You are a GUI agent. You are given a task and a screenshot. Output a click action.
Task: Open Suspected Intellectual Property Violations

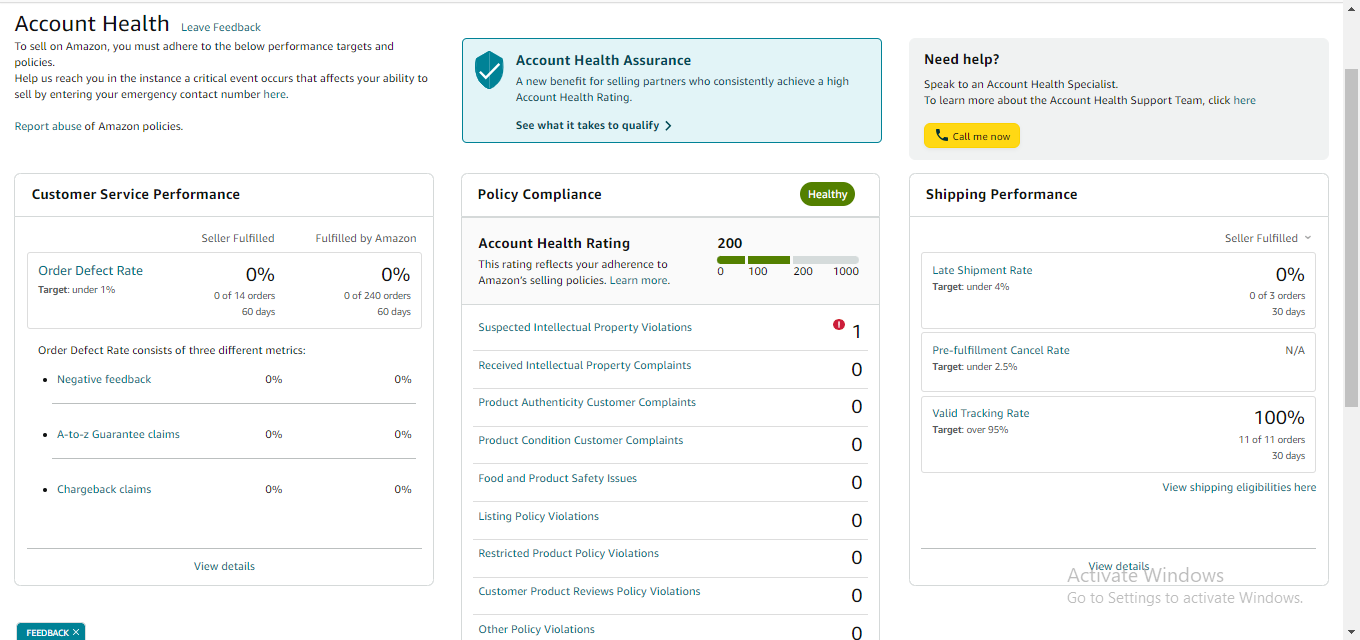click(x=585, y=328)
